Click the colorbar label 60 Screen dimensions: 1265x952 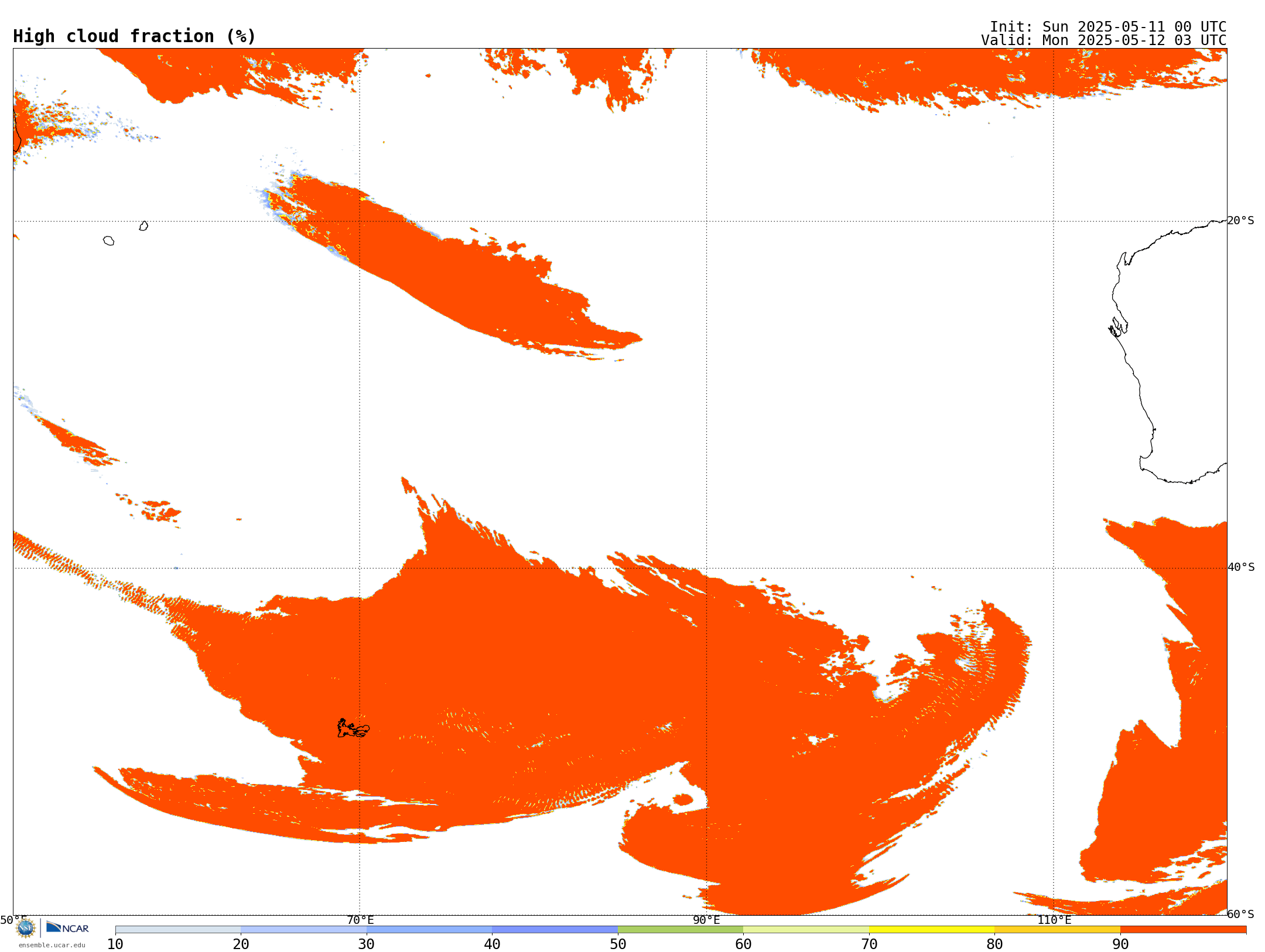click(x=743, y=944)
